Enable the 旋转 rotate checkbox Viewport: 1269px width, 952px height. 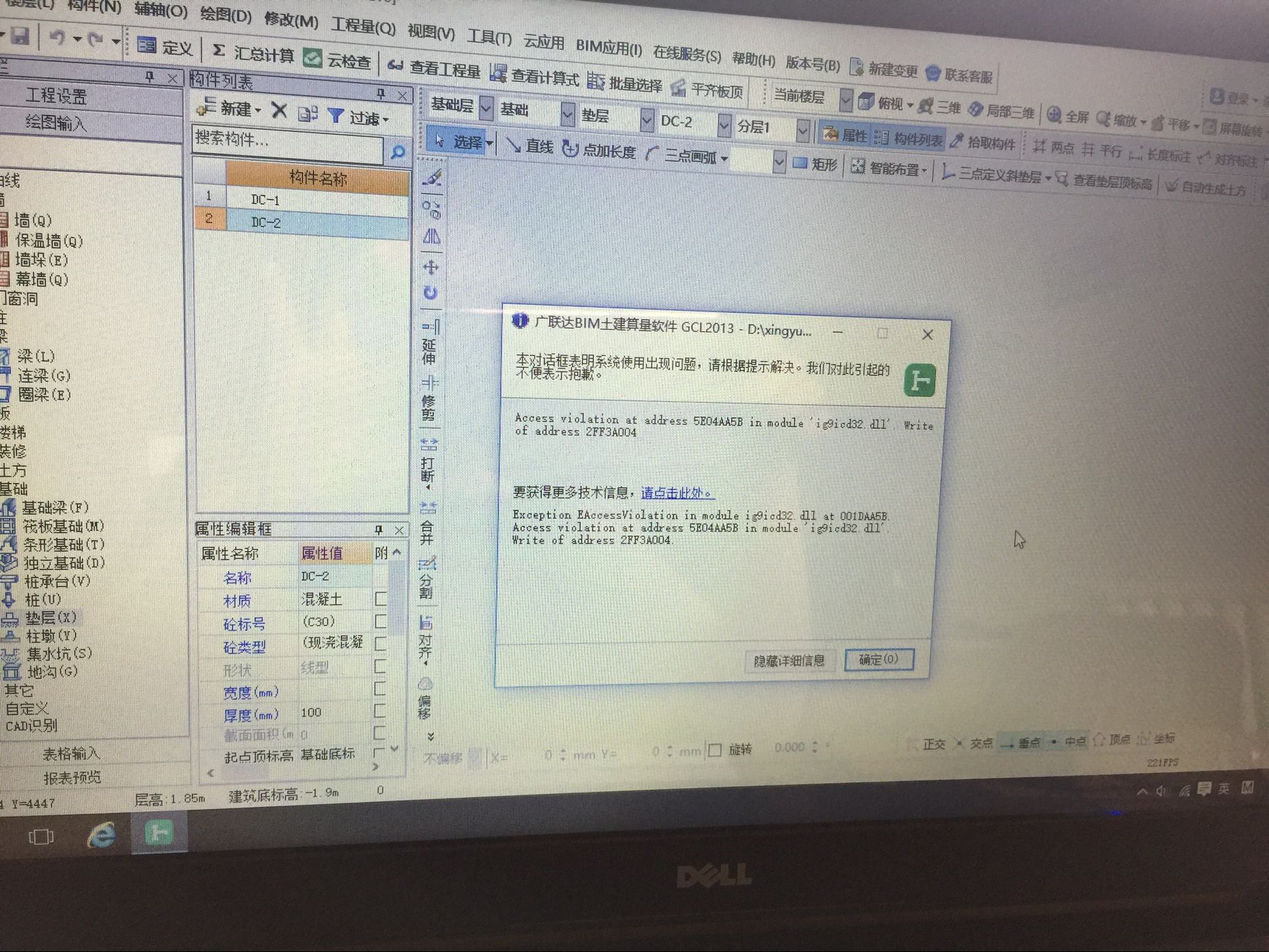[715, 751]
